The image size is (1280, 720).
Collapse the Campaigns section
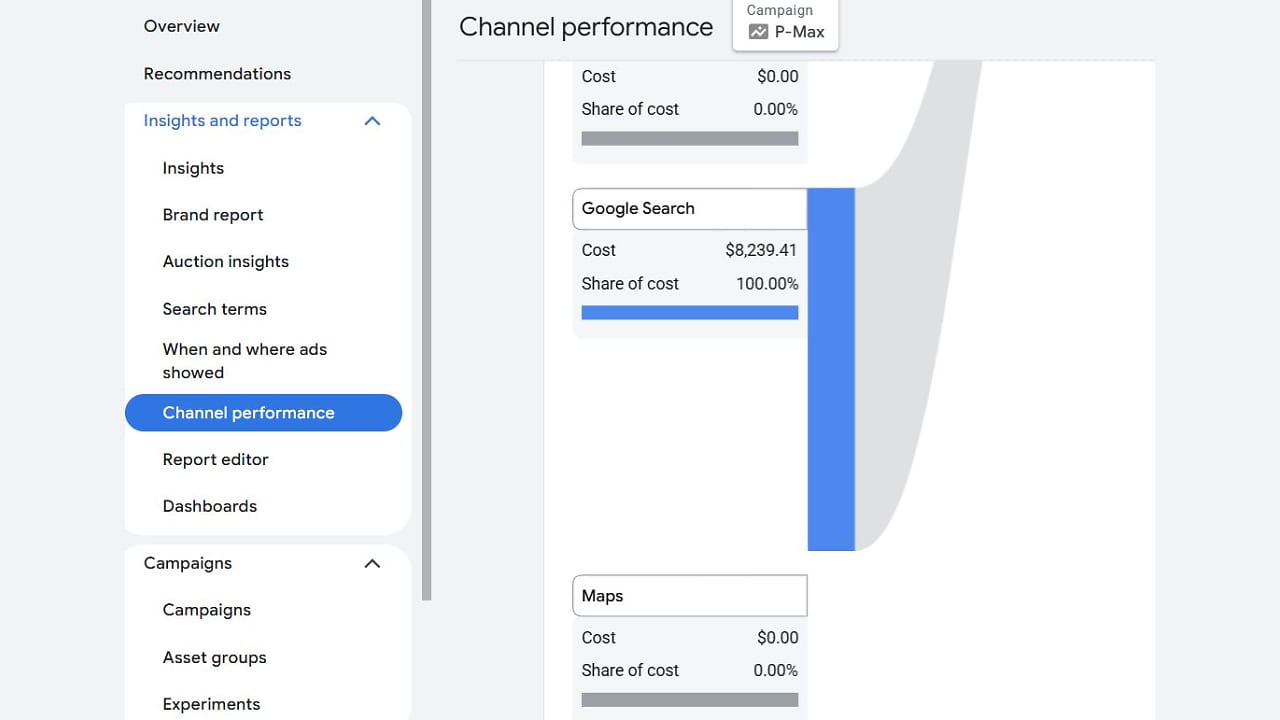click(372, 563)
